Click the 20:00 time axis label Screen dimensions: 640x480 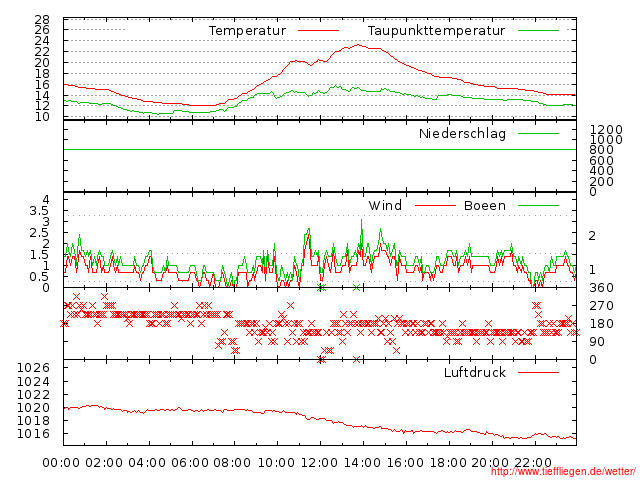[x=490, y=463]
